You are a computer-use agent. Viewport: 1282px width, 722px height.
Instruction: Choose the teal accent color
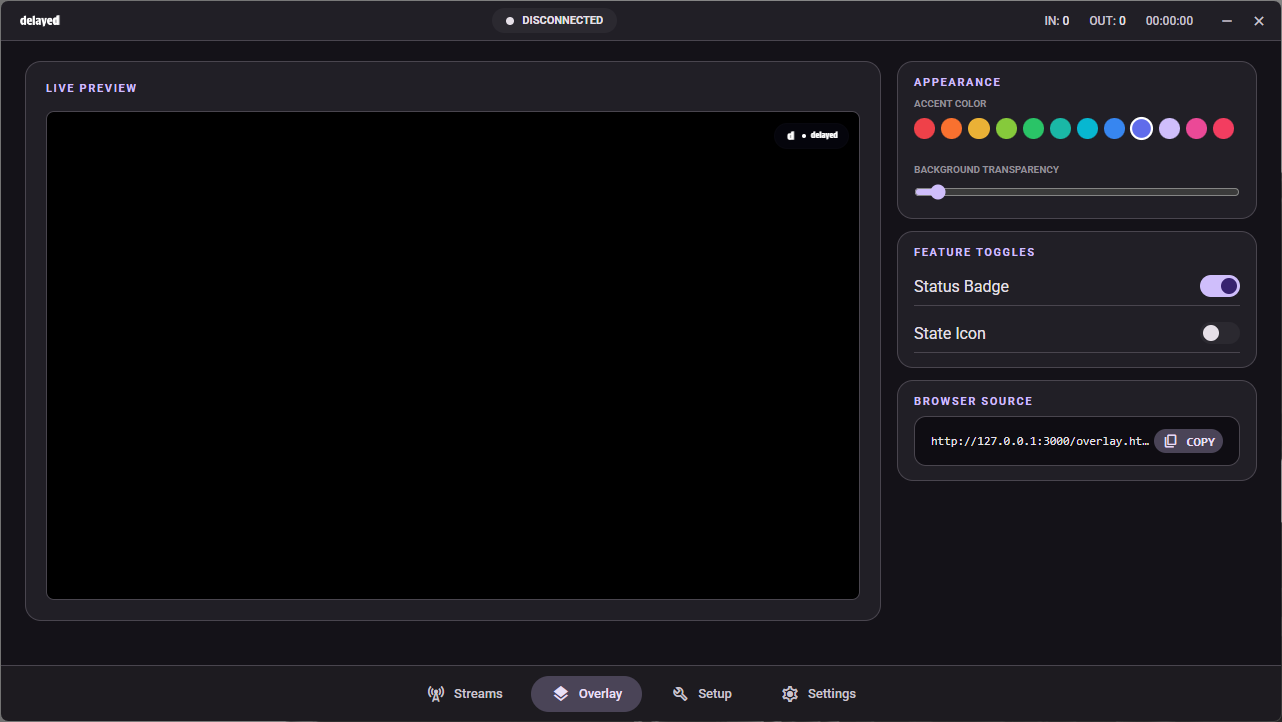point(1060,128)
